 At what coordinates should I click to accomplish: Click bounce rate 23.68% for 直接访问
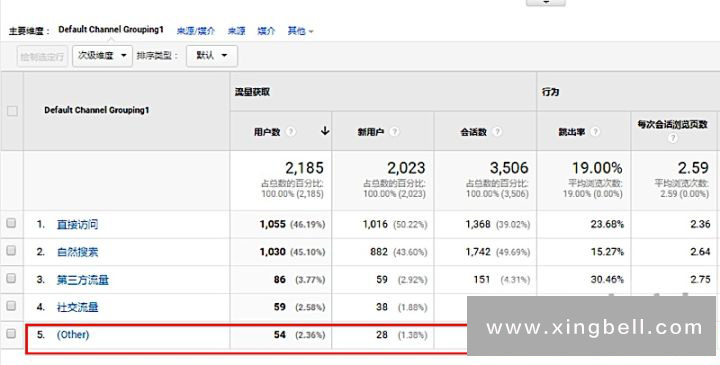tap(608, 224)
